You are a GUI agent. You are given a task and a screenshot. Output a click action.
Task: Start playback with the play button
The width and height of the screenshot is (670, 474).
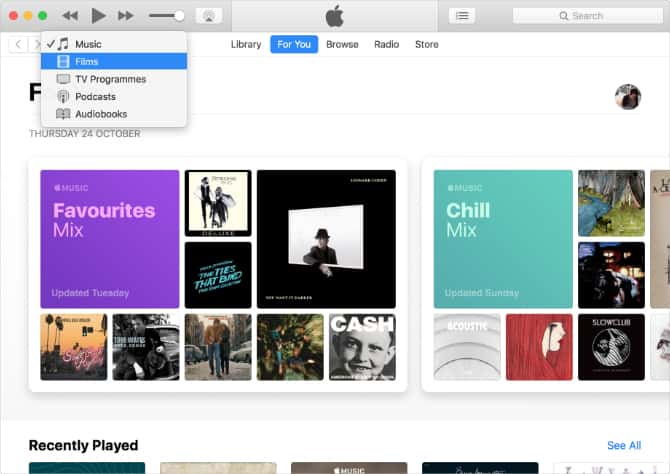pyautogui.click(x=98, y=16)
